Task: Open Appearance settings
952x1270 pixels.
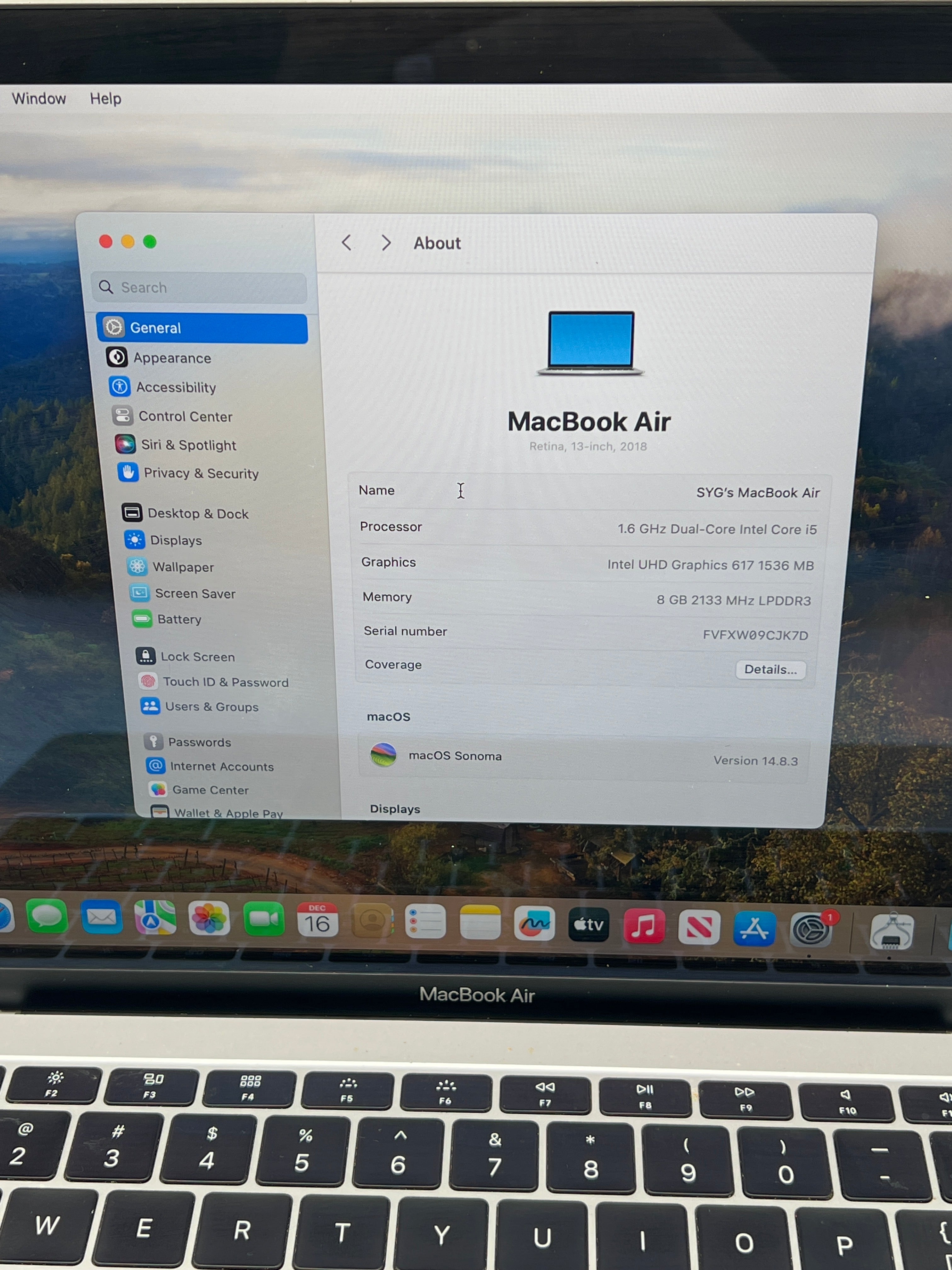Action: 159,358
